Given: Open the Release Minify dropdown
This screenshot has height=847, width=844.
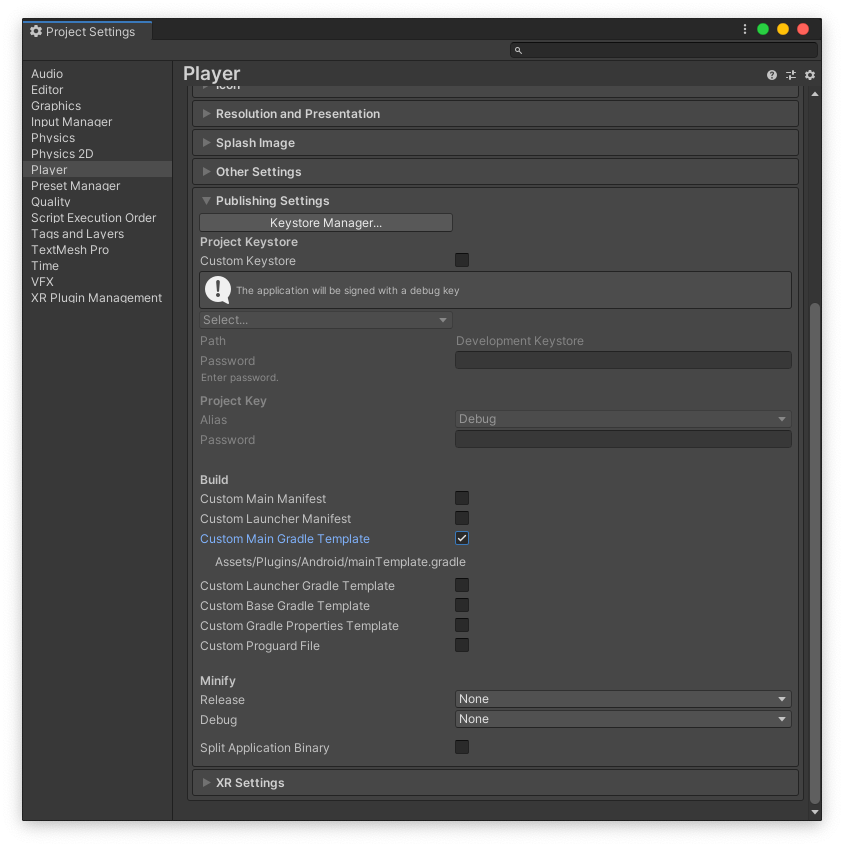Looking at the screenshot, I should pyautogui.click(x=622, y=699).
